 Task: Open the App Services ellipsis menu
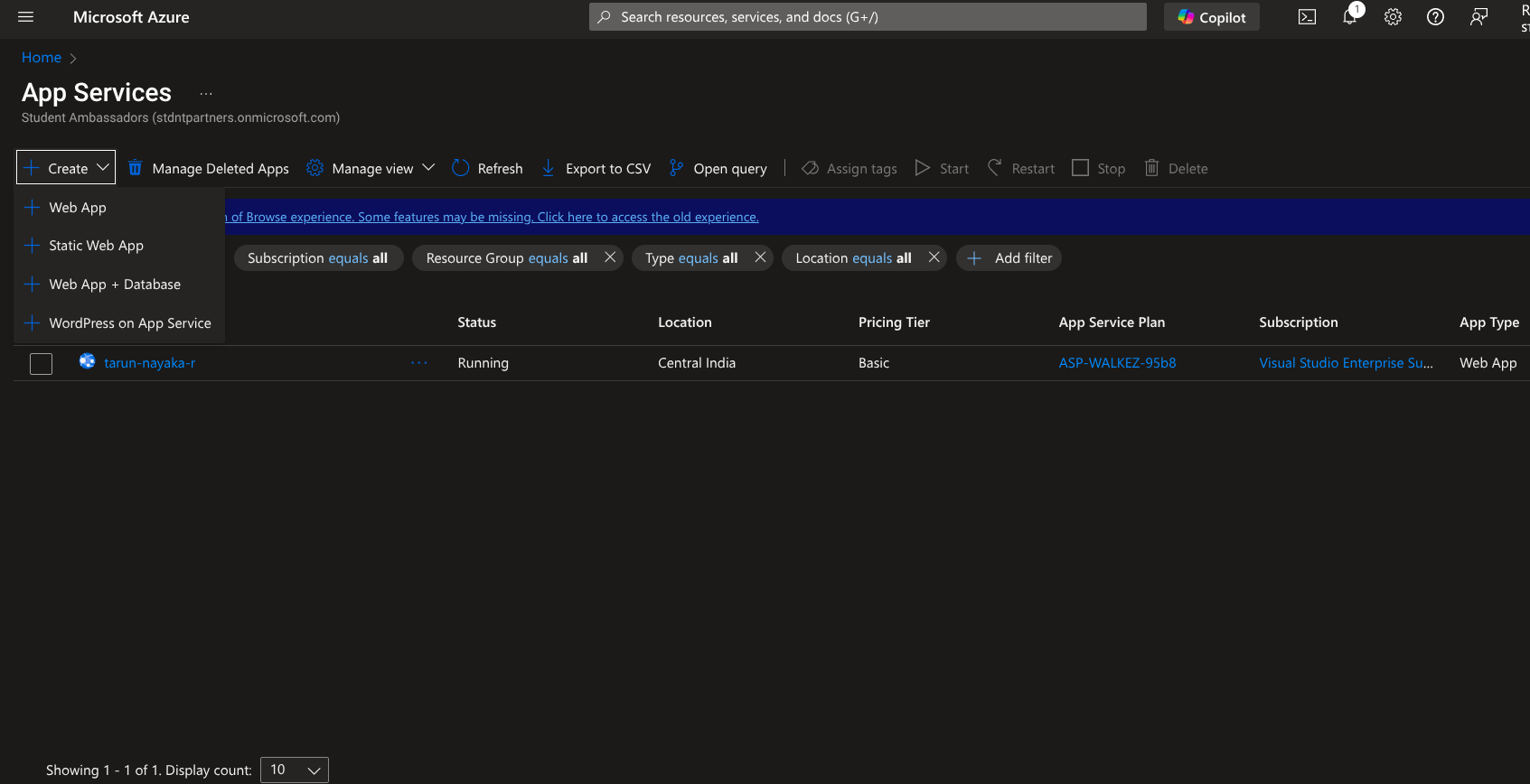[206, 94]
